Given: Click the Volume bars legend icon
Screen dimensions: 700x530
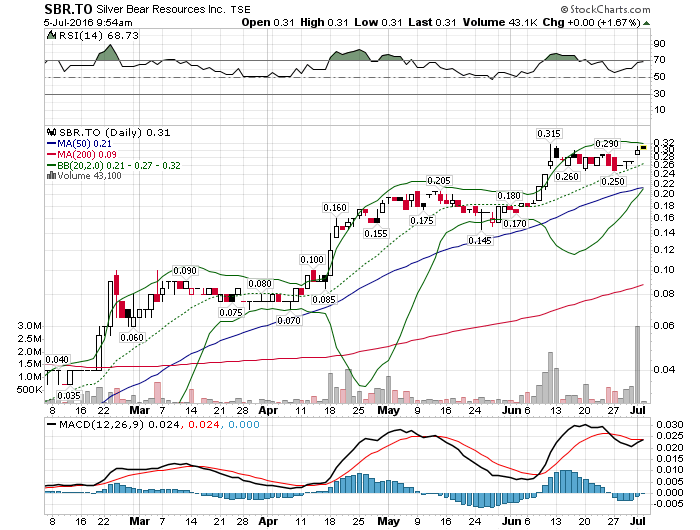Looking at the screenshot, I should (x=51, y=175).
